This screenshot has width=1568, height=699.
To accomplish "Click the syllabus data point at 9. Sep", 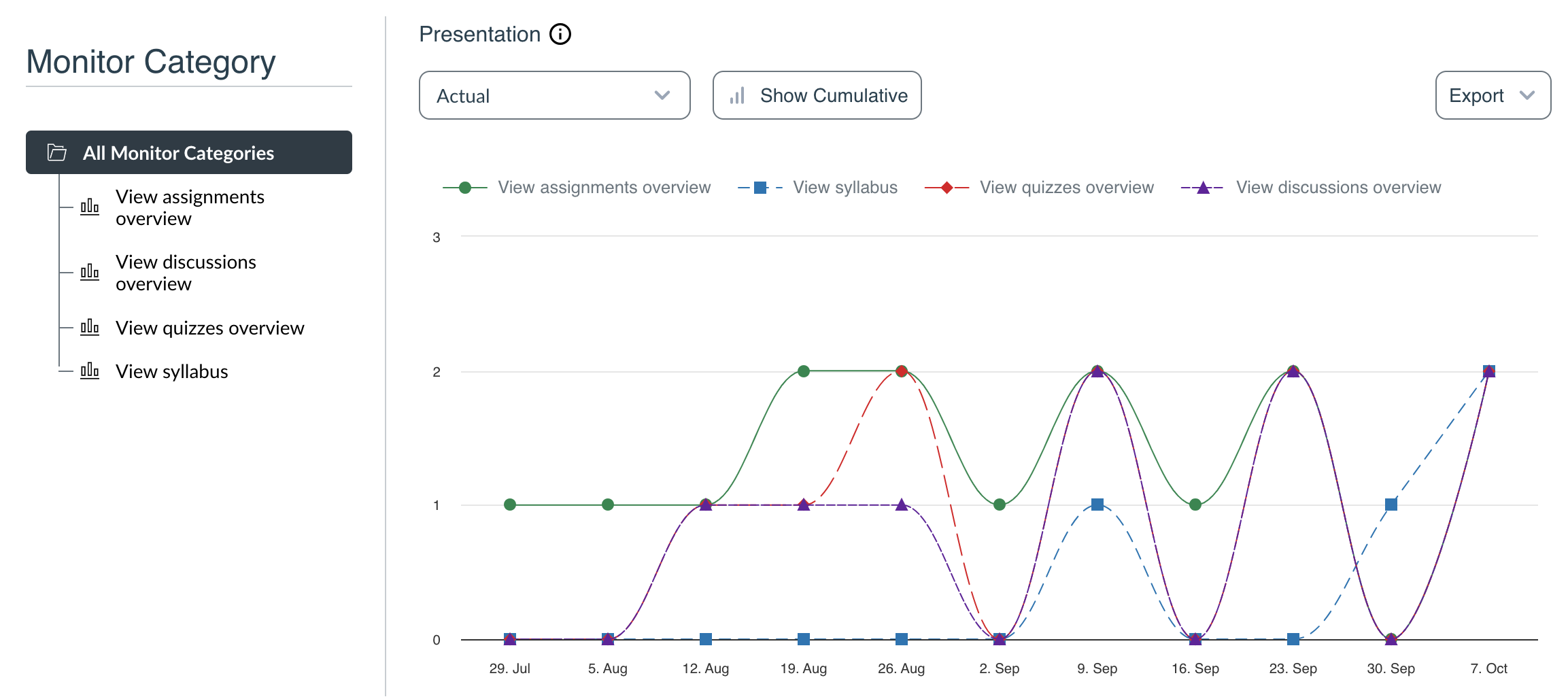I will tap(1097, 505).
